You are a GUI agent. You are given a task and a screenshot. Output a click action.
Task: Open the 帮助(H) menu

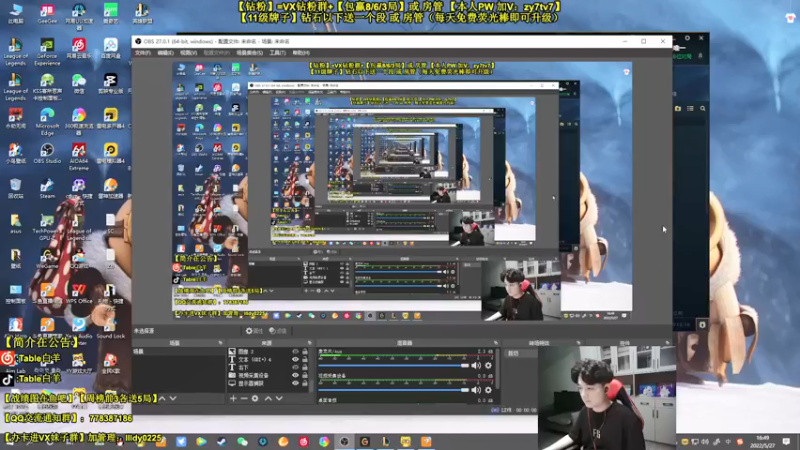tap(301, 53)
